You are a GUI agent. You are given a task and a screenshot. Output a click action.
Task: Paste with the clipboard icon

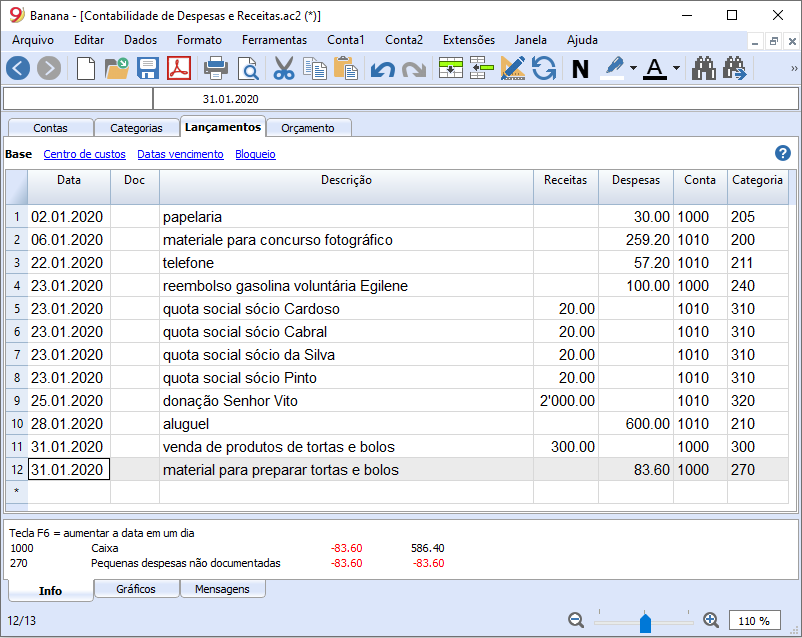pos(346,68)
